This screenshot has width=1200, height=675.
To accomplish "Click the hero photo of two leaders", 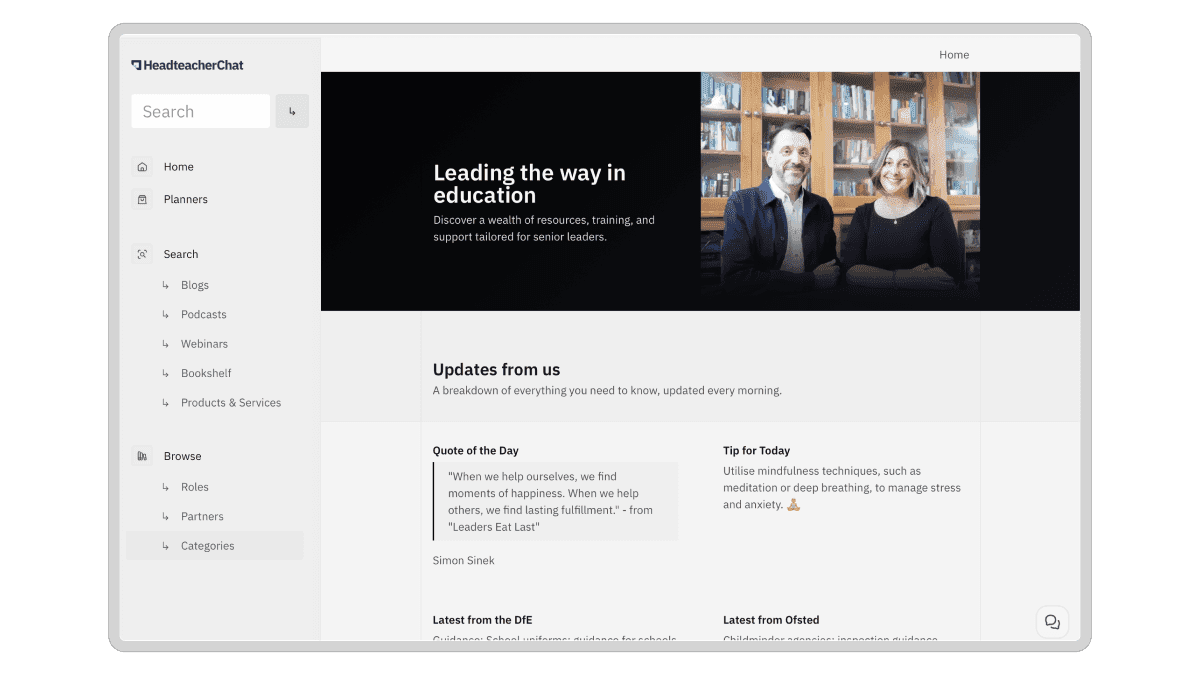I will [x=840, y=191].
